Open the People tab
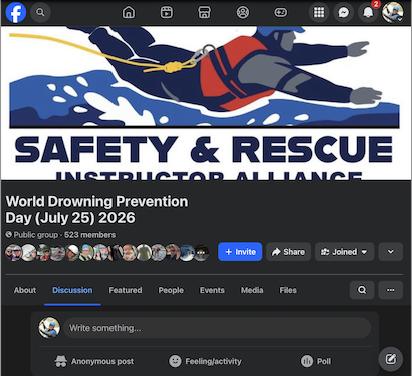 point(171,290)
